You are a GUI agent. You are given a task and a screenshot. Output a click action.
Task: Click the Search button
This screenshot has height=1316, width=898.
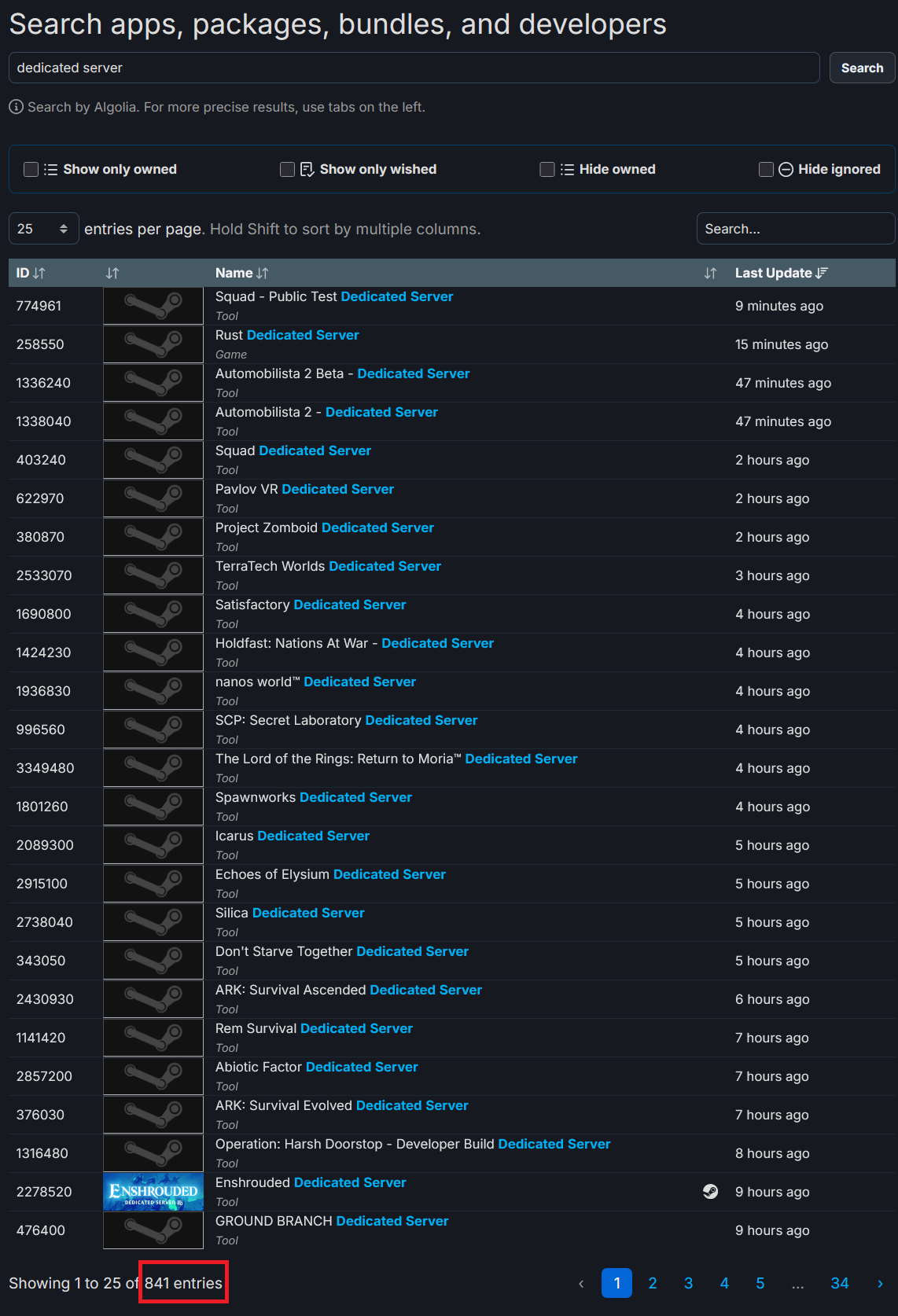pos(862,68)
